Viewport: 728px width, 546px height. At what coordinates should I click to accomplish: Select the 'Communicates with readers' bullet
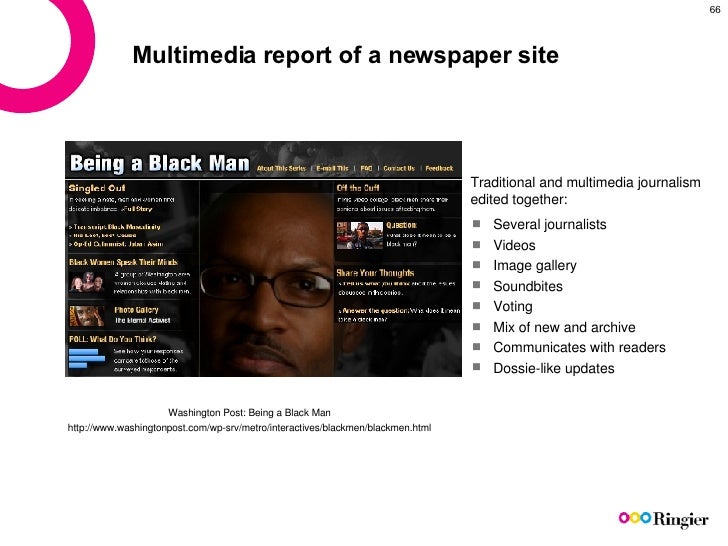click(579, 347)
